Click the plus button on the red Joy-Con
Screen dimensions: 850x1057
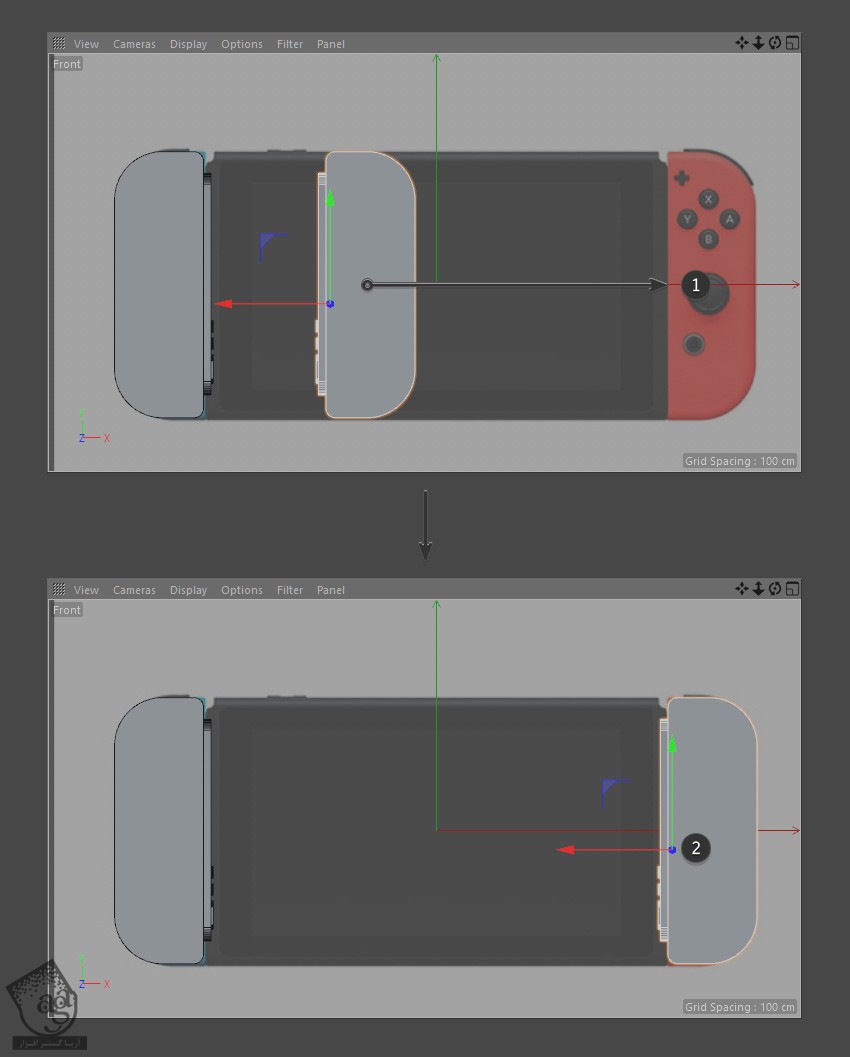(x=682, y=179)
